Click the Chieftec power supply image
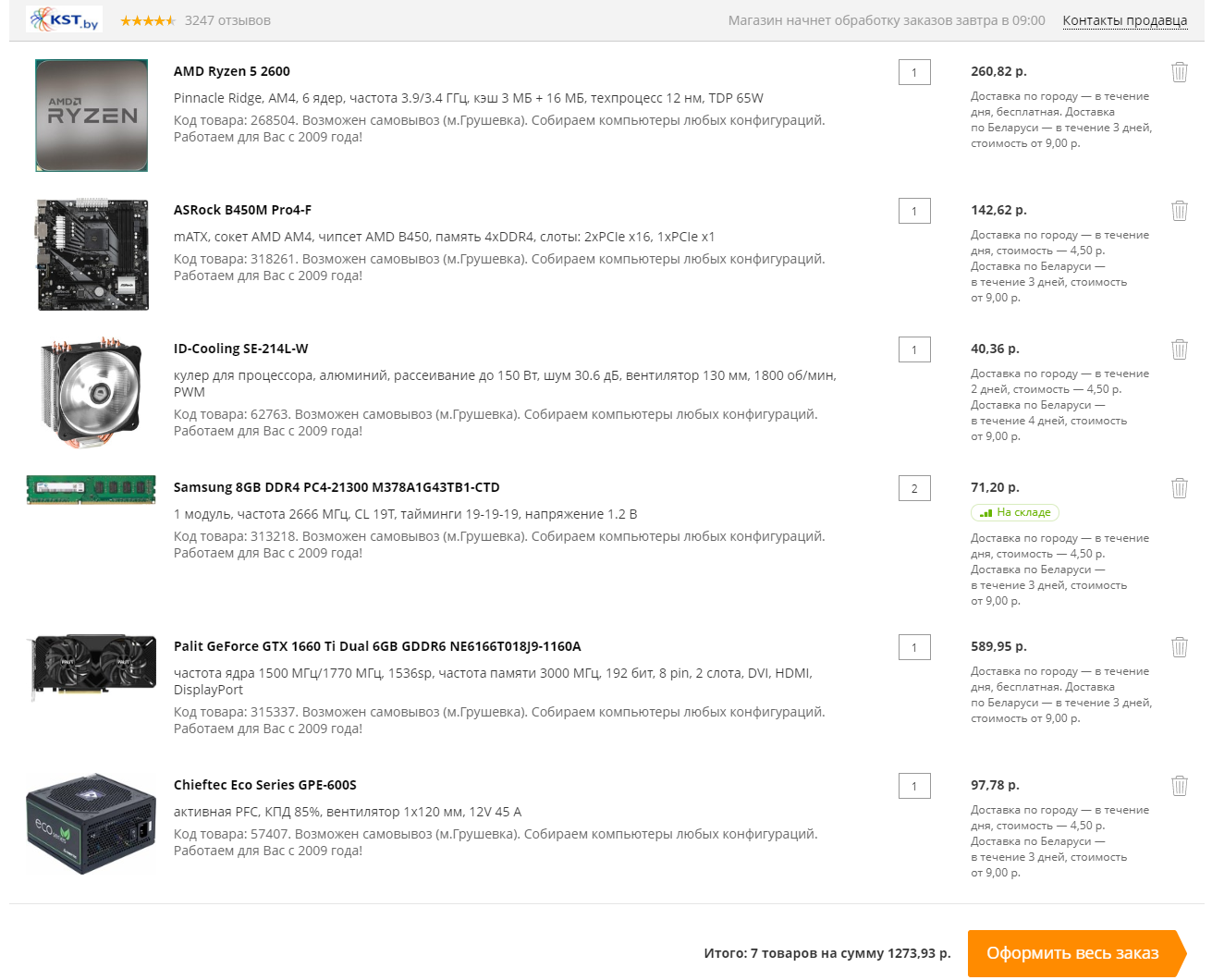The width and height of the screenshot is (1212, 980). (x=91, y=824)
